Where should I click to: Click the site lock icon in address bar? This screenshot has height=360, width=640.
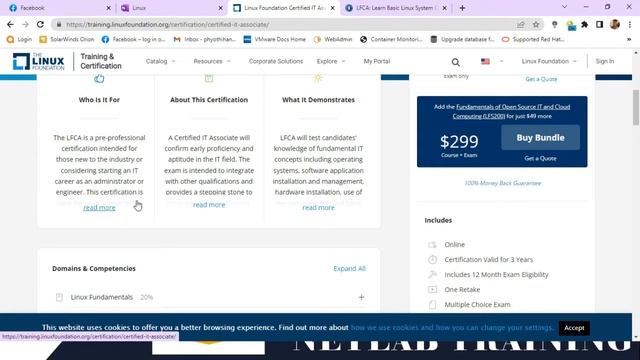tap(59, 24)
